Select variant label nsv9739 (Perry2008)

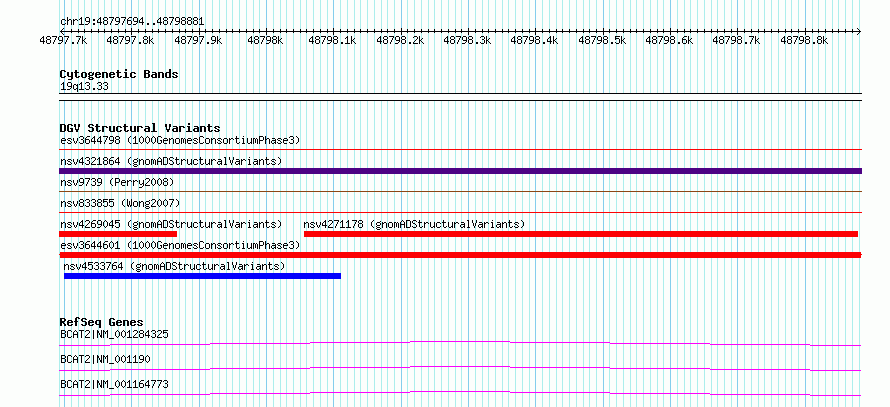point(117,182)
